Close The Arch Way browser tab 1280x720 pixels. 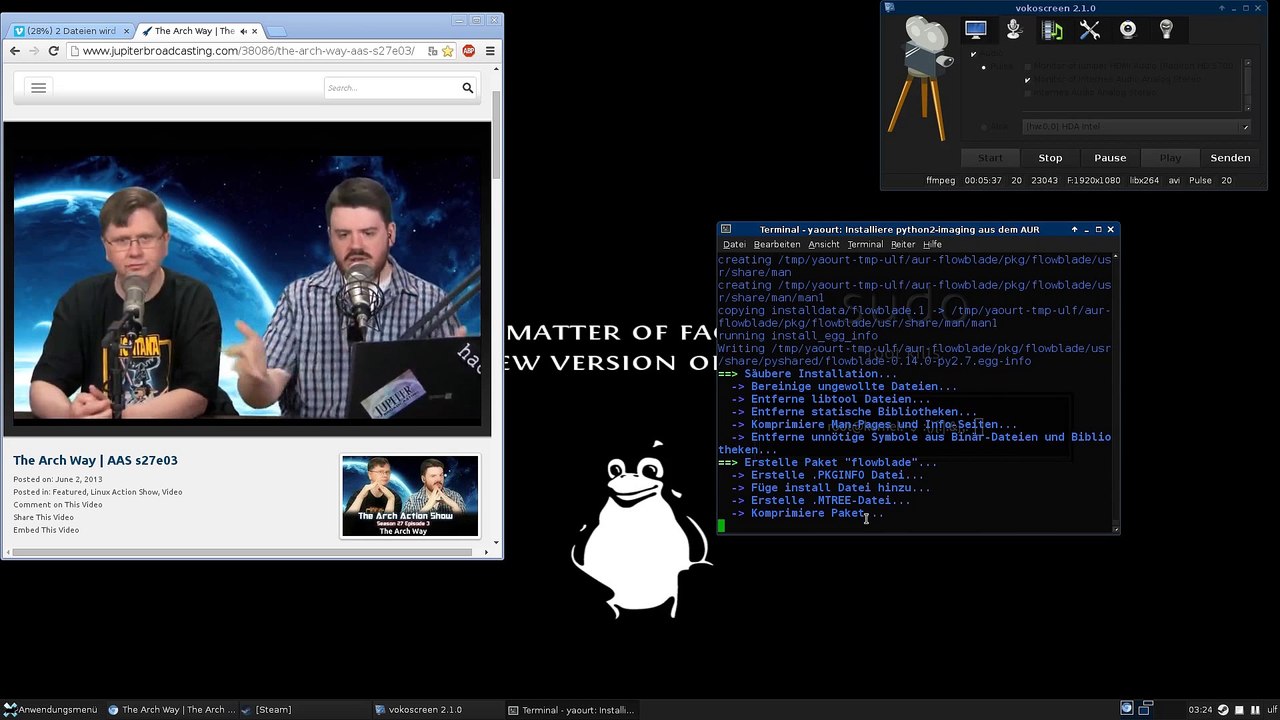(254, 31)
